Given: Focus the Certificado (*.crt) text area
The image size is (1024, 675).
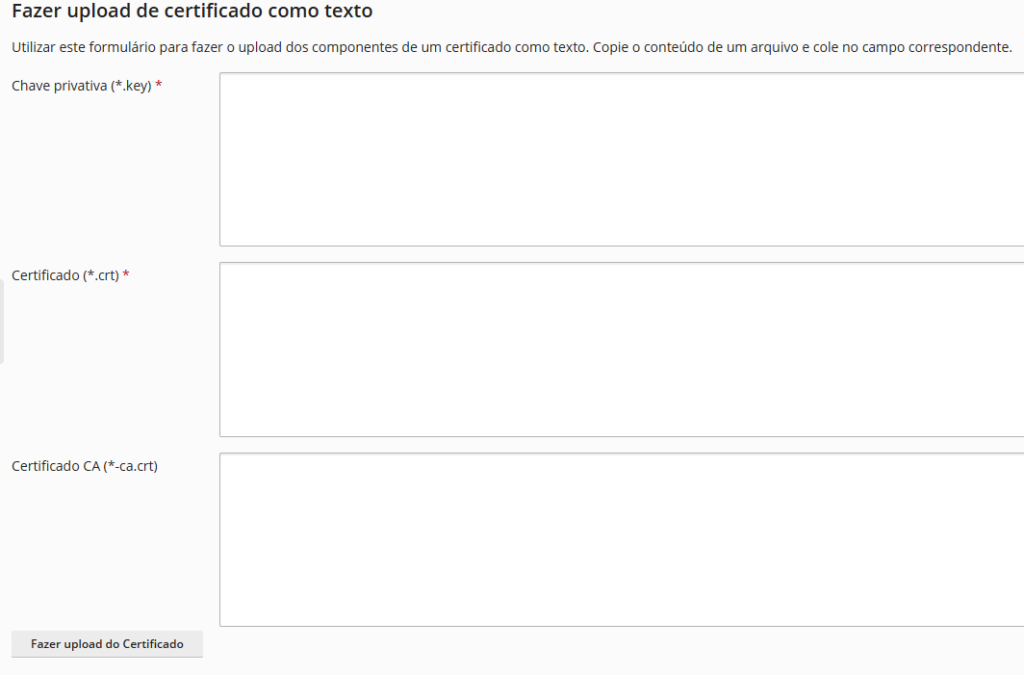Looking at the screenshot, I should pos(620,349).
